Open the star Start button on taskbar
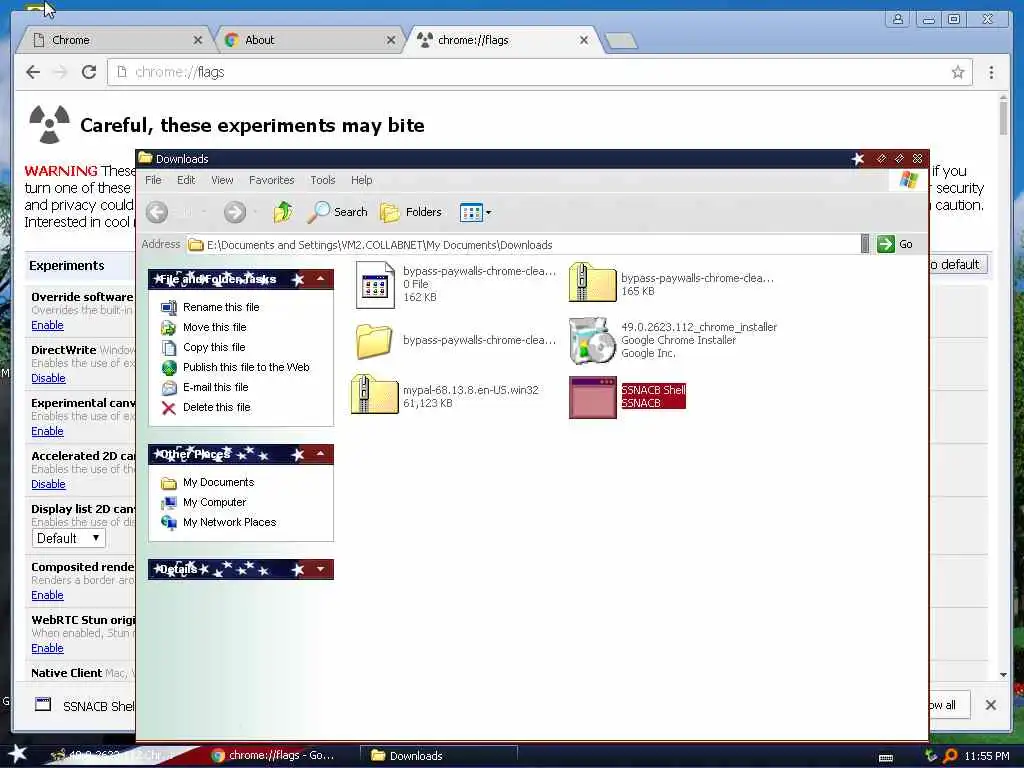Screen dimensions: 1024x768 point(17,754)
